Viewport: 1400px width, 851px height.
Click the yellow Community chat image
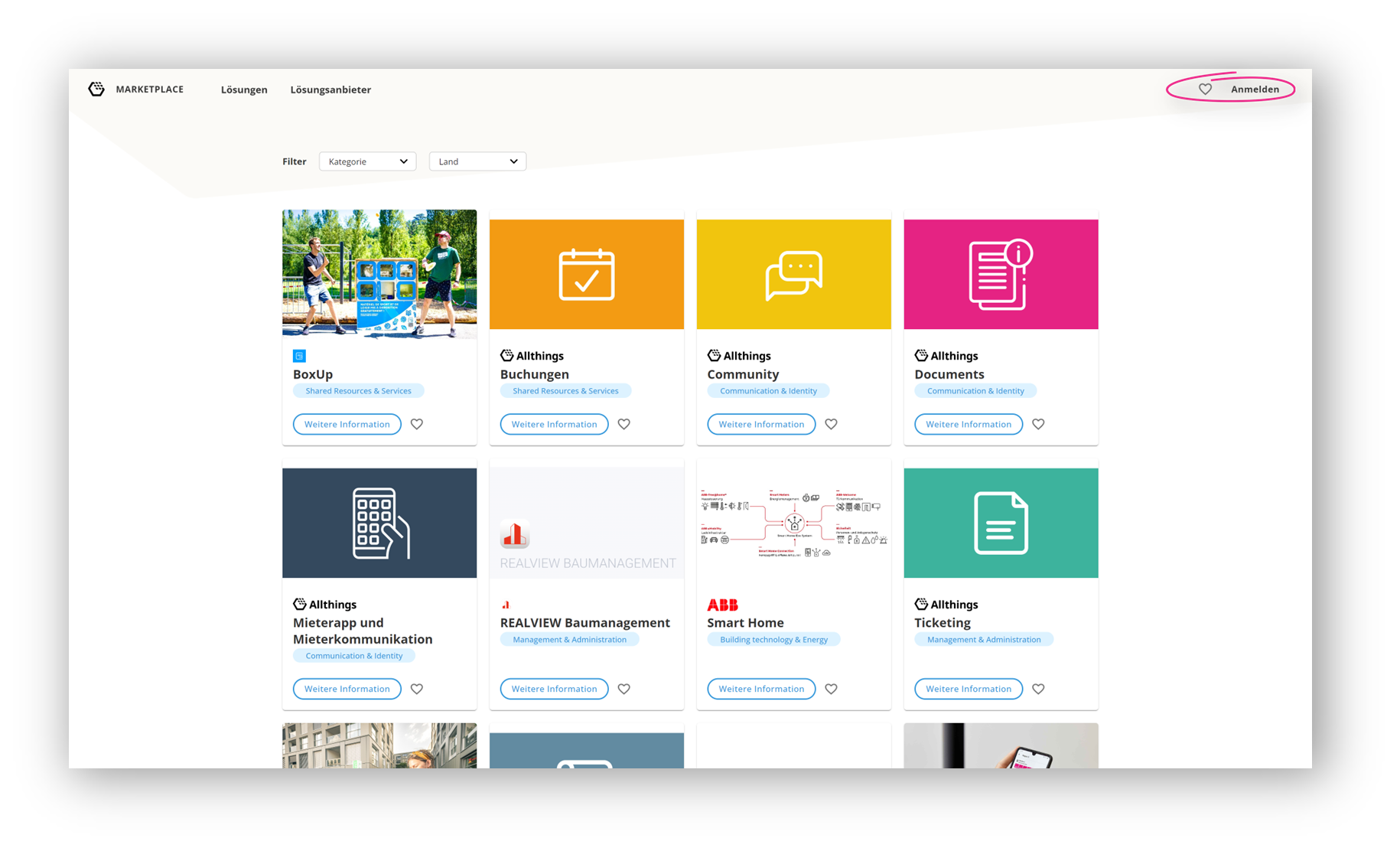(794, 274)
